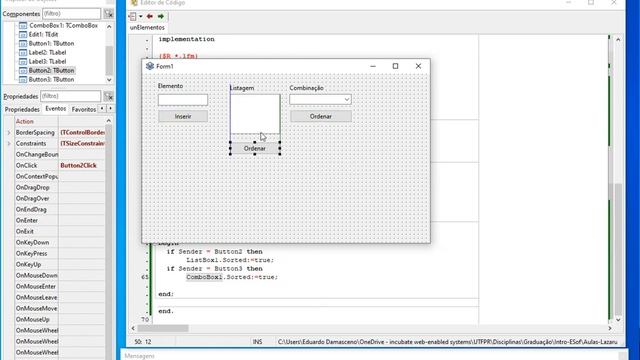The height and width of the screenshot is (360, 640).
Task: Click the Combinação label on Form1
Action: coord(306,88)
